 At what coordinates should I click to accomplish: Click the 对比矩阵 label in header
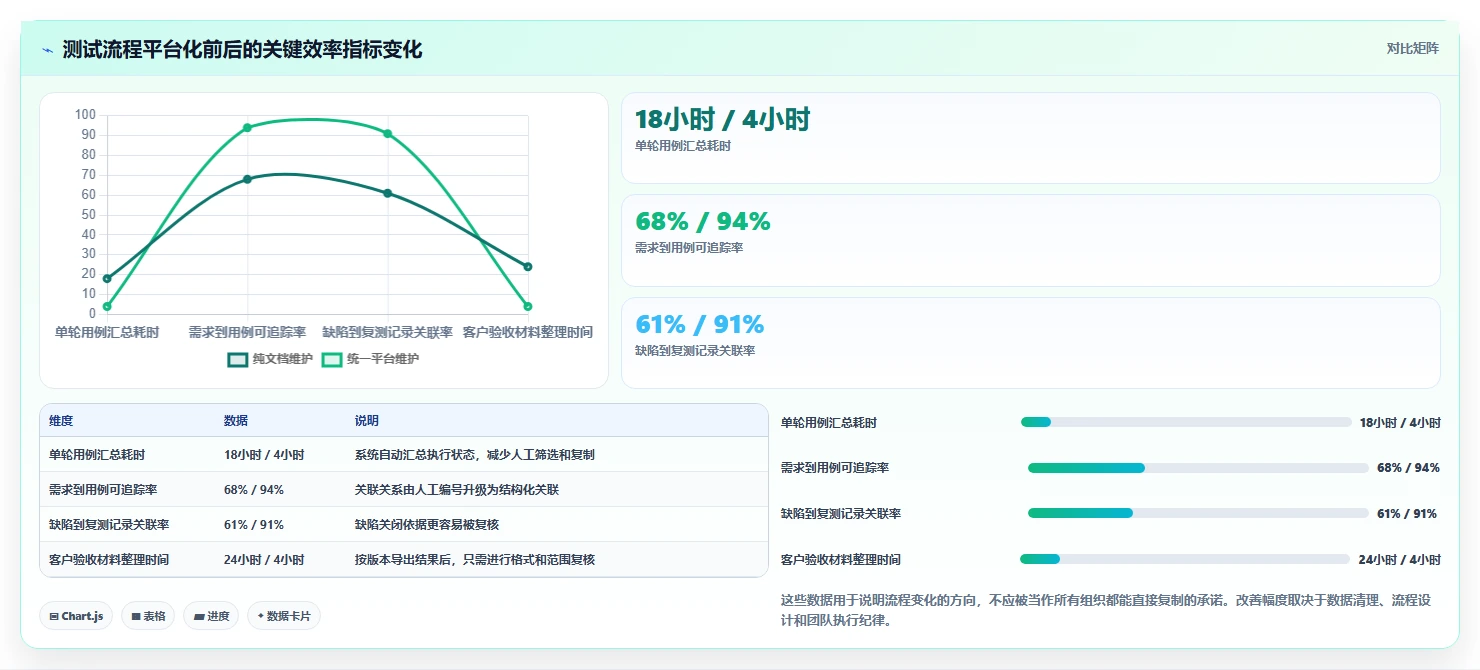(1412, 48)
